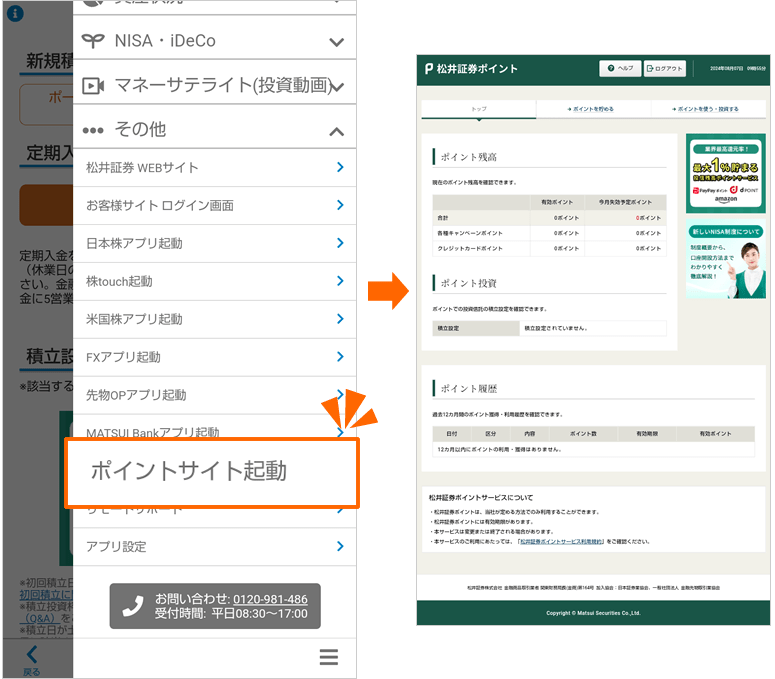Click 各種キャンペーンポイント row label
Image resolution: width=775 pixels, height=679 pixels.
pyautogui.click(x=470, y=233)
